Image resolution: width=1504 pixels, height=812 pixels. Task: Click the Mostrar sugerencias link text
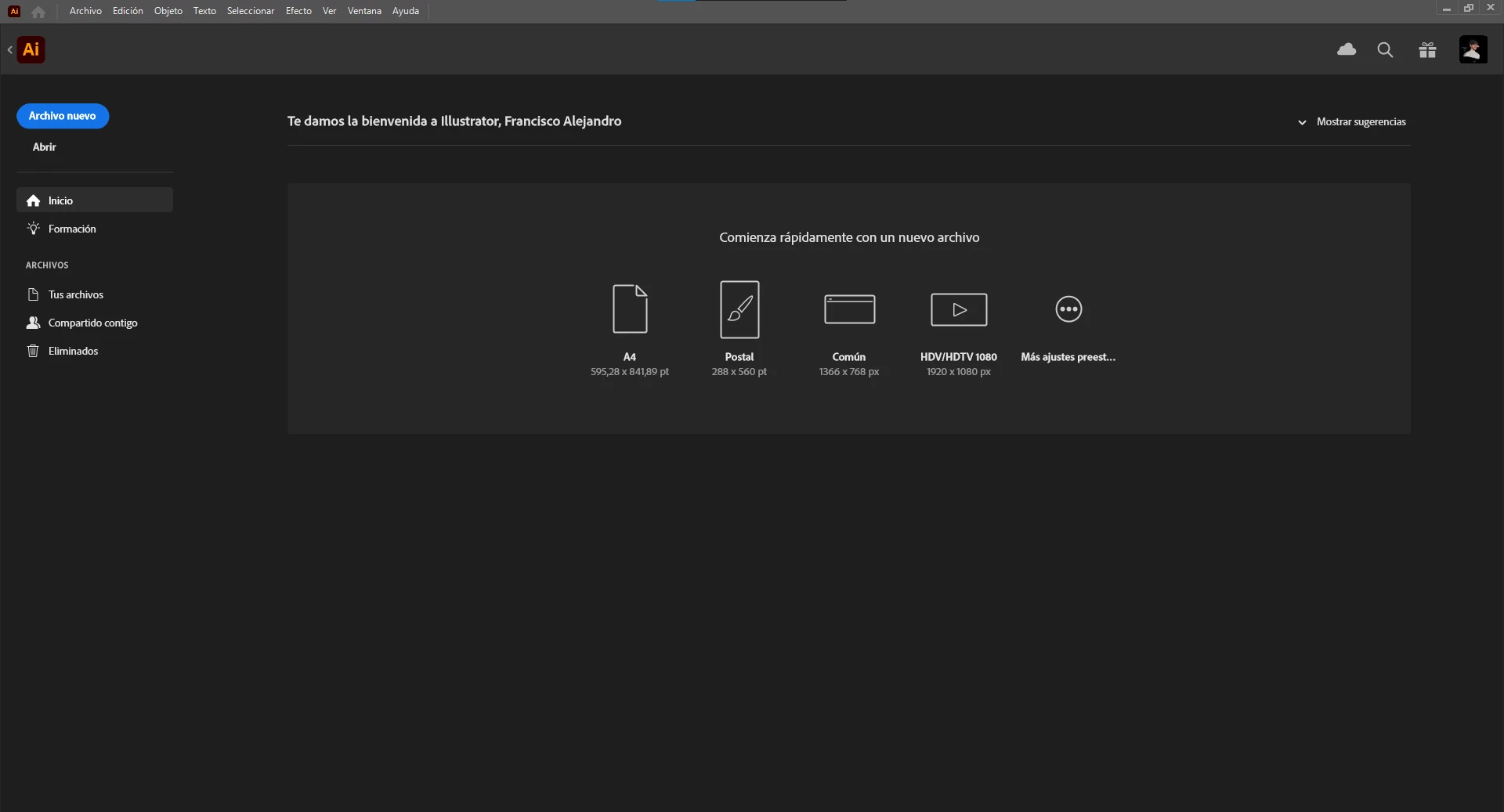pyautogui.click(x=1361, y=122)
